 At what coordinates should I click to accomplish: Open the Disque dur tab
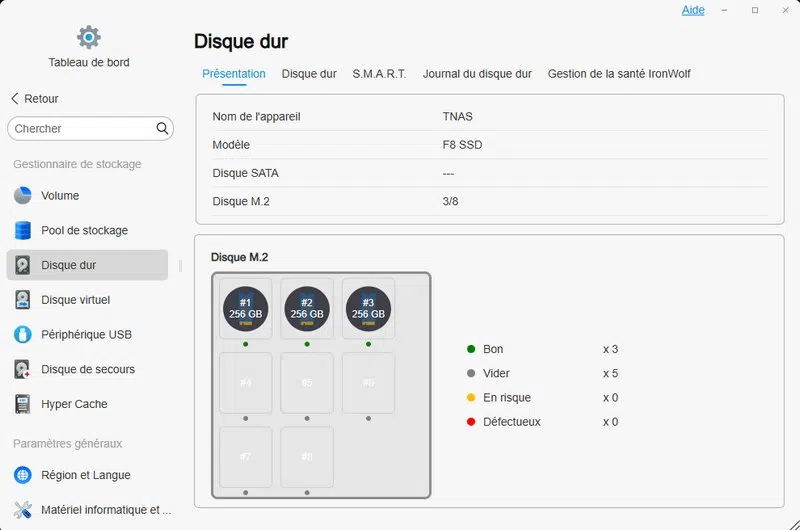(x=309, y=74)
